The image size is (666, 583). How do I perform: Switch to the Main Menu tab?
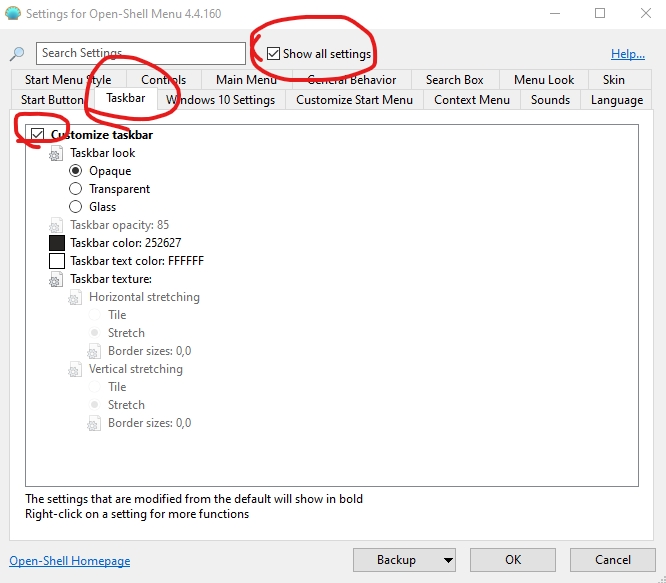246,80
